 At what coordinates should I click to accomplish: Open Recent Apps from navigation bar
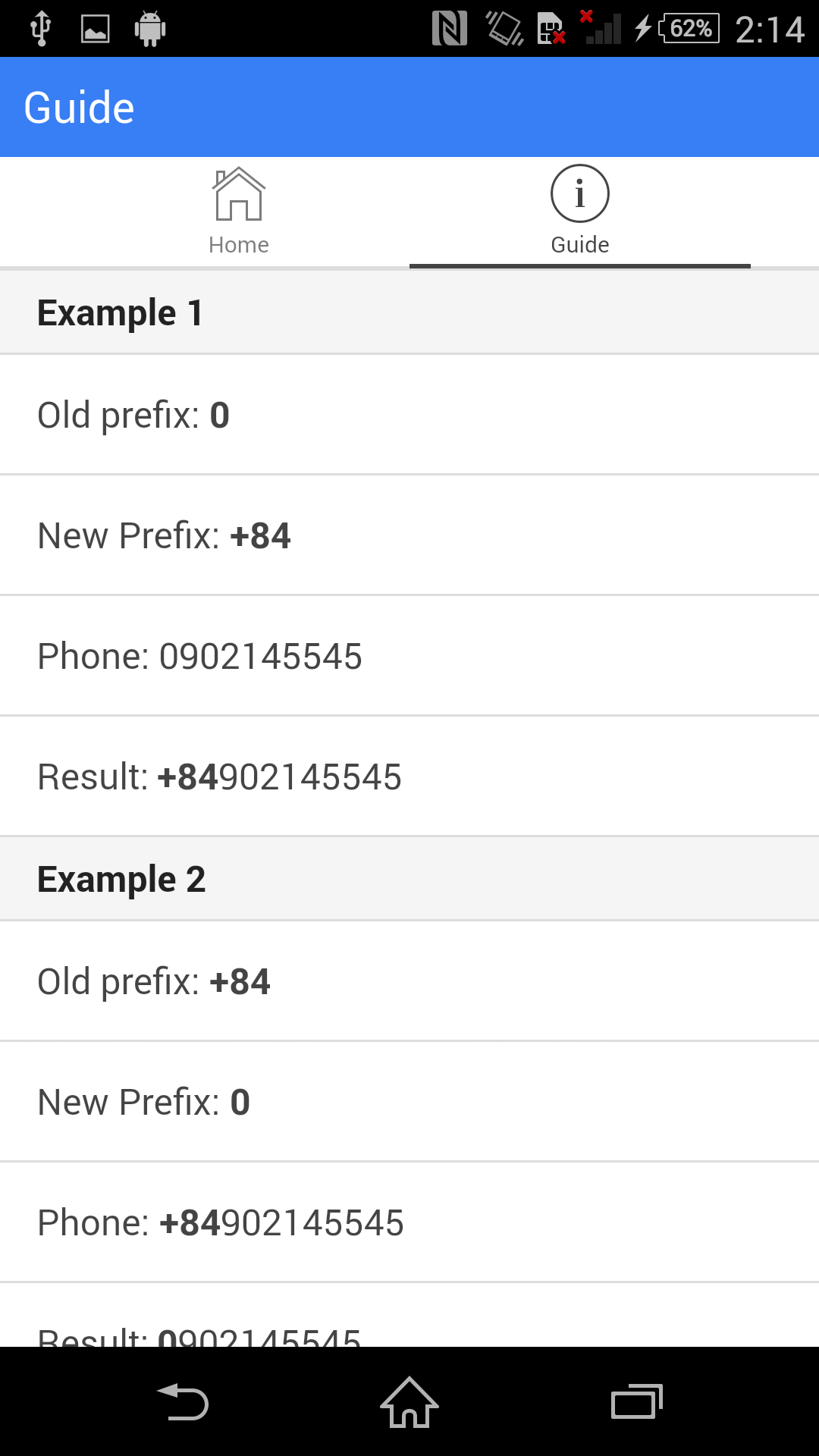[x=635, y=1402]
